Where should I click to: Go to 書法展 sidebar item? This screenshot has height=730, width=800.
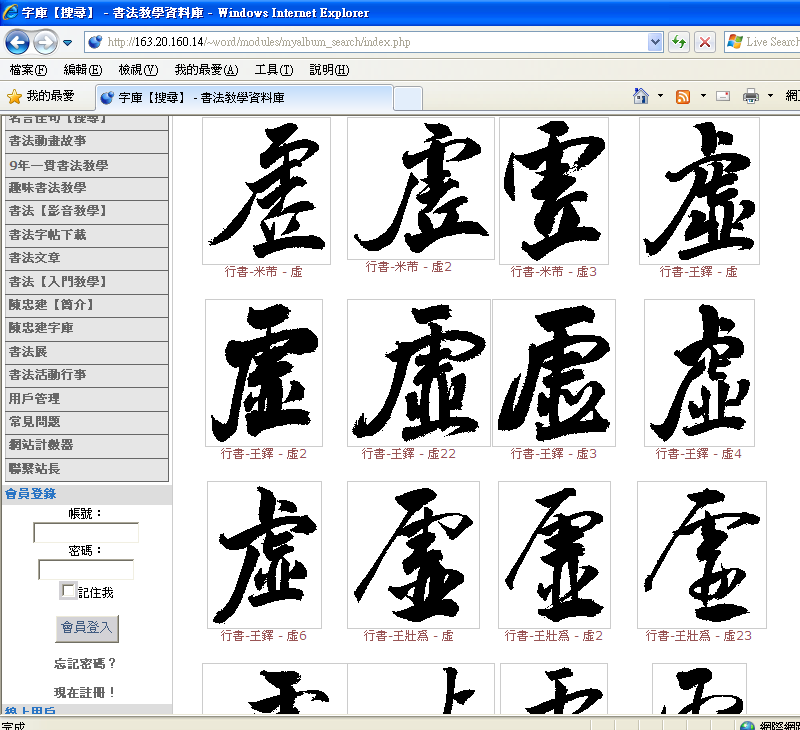click(87, 352)
